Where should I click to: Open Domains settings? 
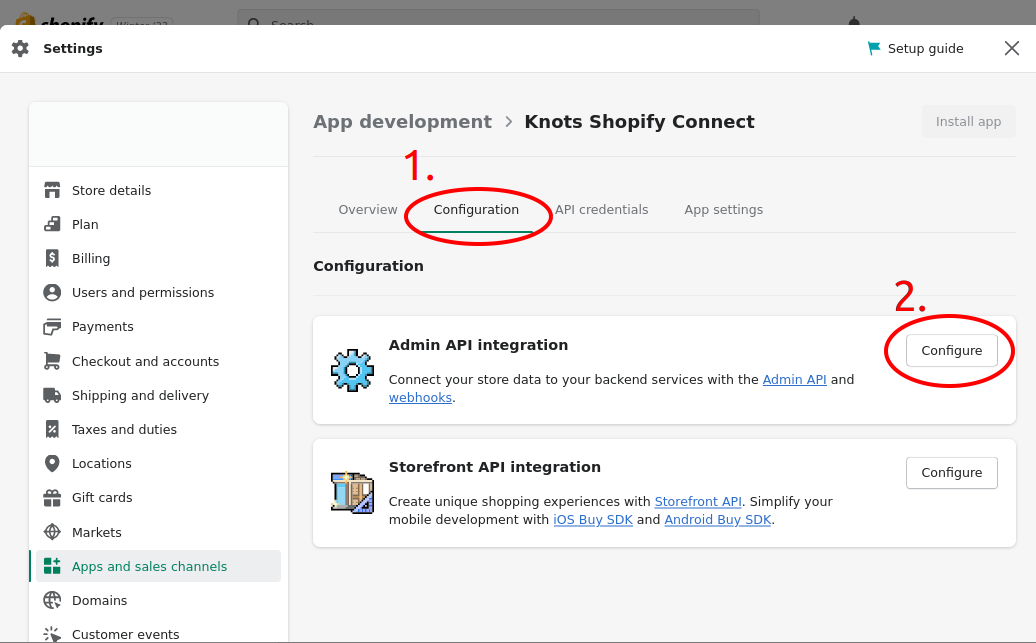coord(159,600)
